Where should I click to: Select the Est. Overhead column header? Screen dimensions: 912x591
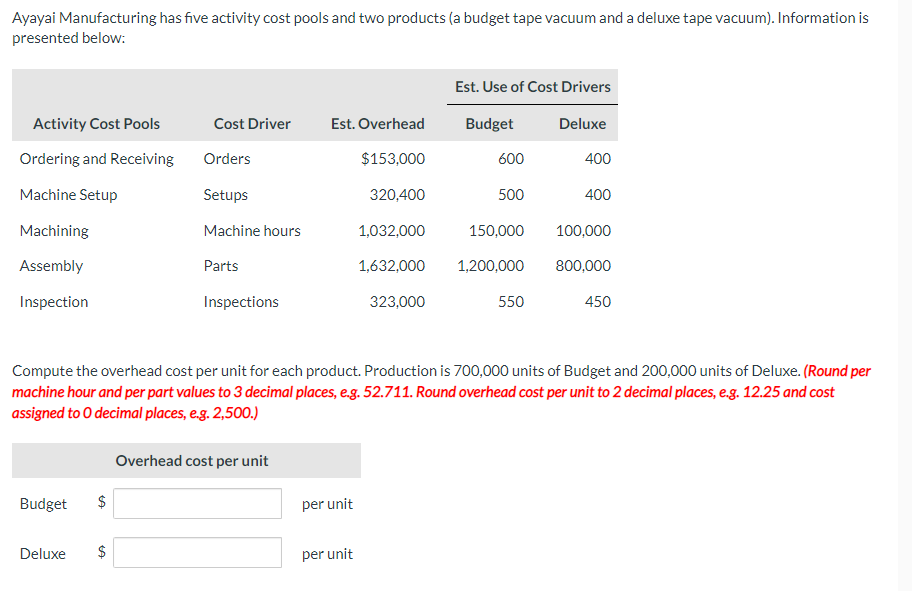[x=377, y=123]
